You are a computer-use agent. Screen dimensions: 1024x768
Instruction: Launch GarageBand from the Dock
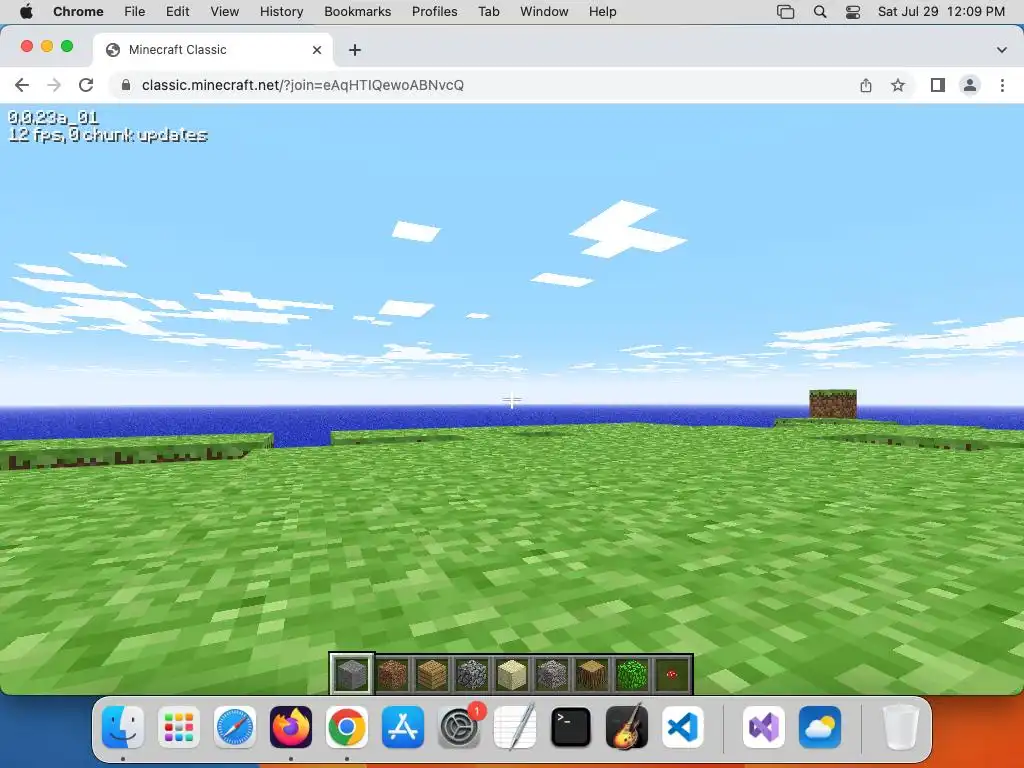point(627,727)
